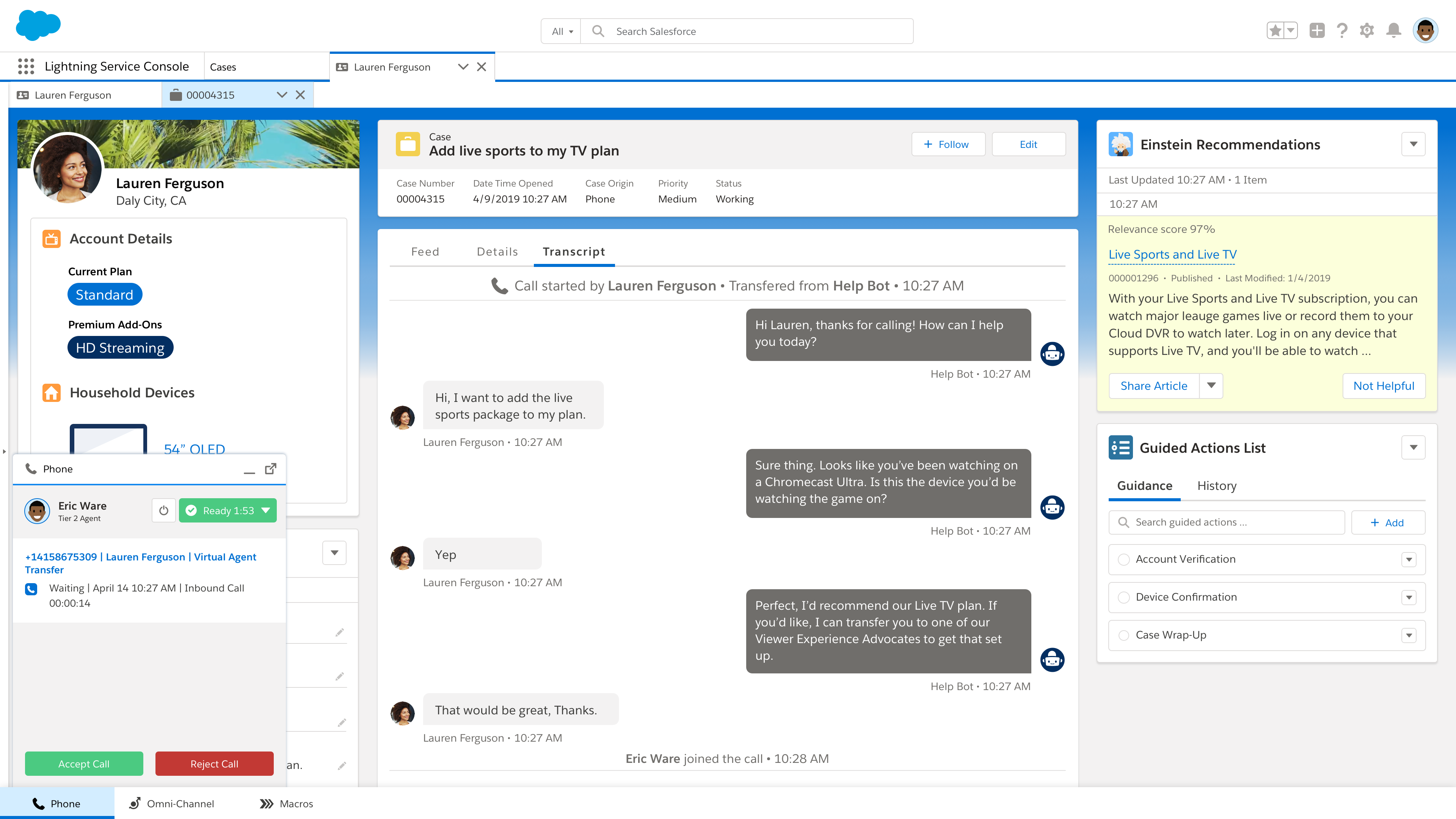
Task: Open the App Launcher grid icon
Action: [x=26, y=66]
